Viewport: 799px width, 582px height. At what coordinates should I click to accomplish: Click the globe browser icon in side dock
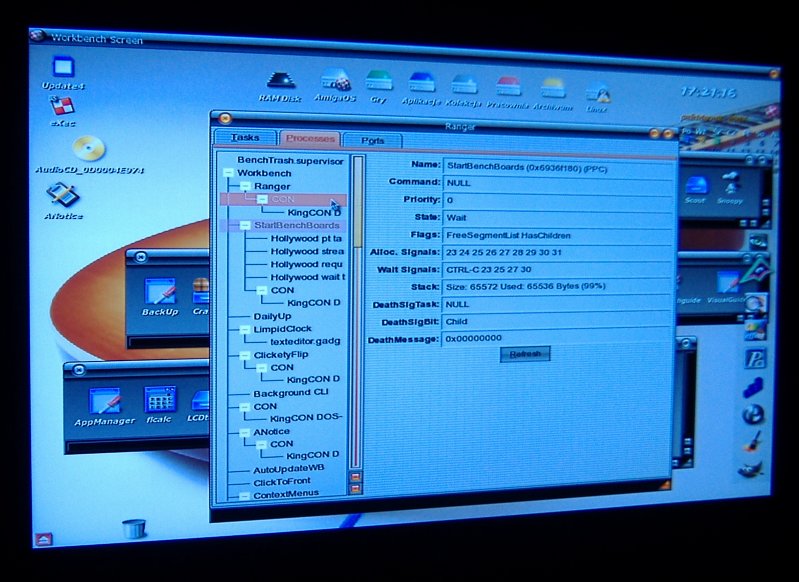click(x=753, y=414)
